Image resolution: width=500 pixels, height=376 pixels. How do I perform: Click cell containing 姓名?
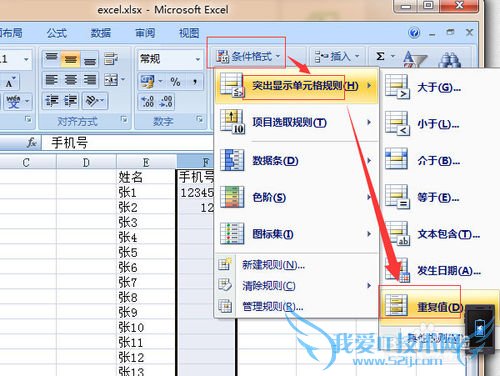point(146,177)
